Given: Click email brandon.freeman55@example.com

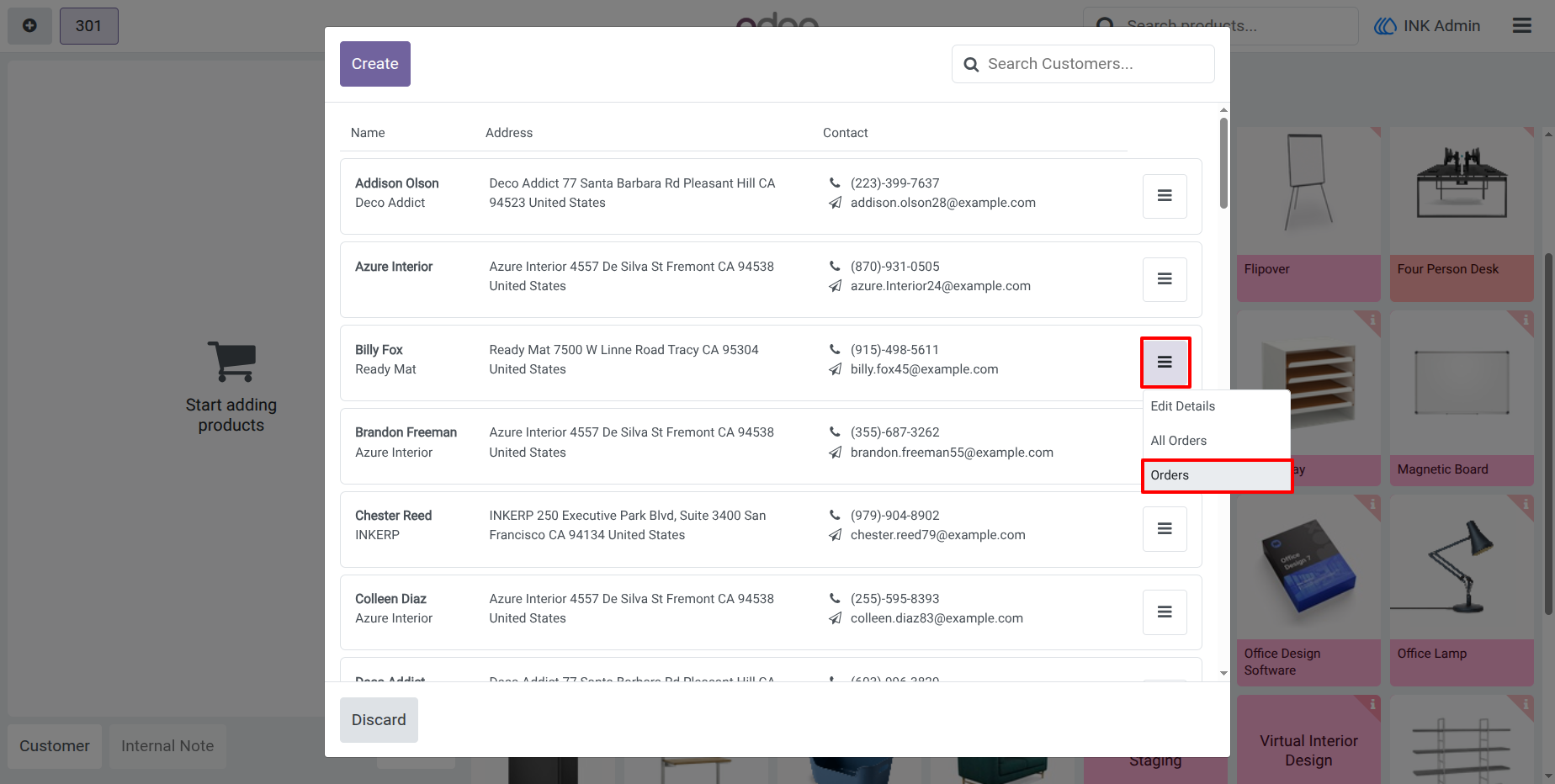Looking at the screenshot, I should [x=952, y=453].
